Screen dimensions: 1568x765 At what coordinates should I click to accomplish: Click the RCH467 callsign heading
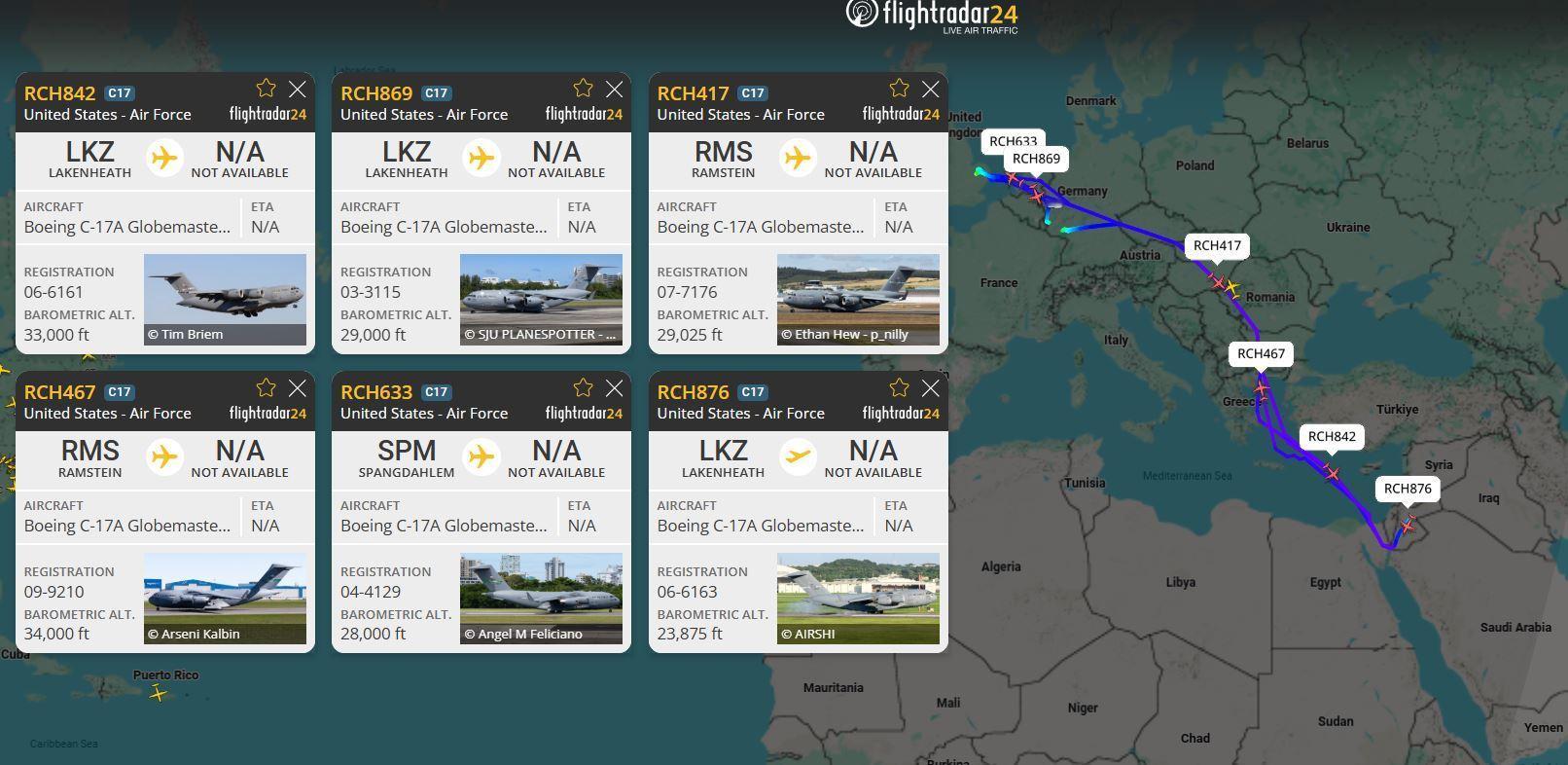point(59,392)
